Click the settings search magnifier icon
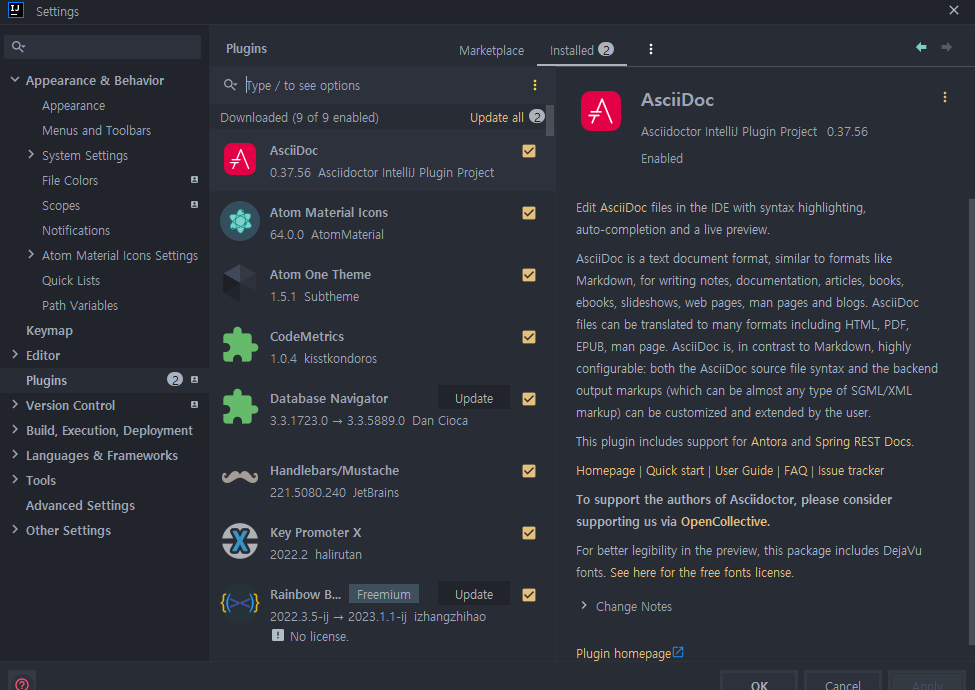Screen dimensions: 975x690 pyautogui.click(x=18, y=47)
